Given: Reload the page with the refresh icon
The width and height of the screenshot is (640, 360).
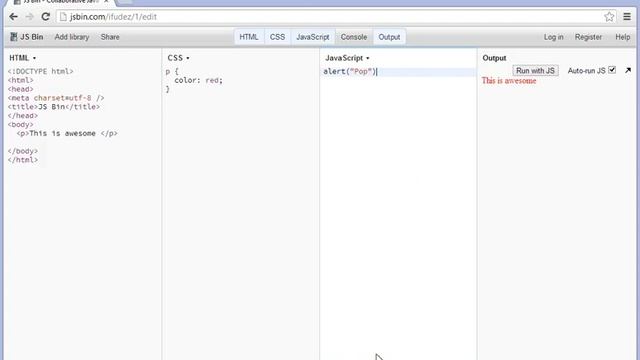Looking at the screenshot, I should (x=45, y=17).
